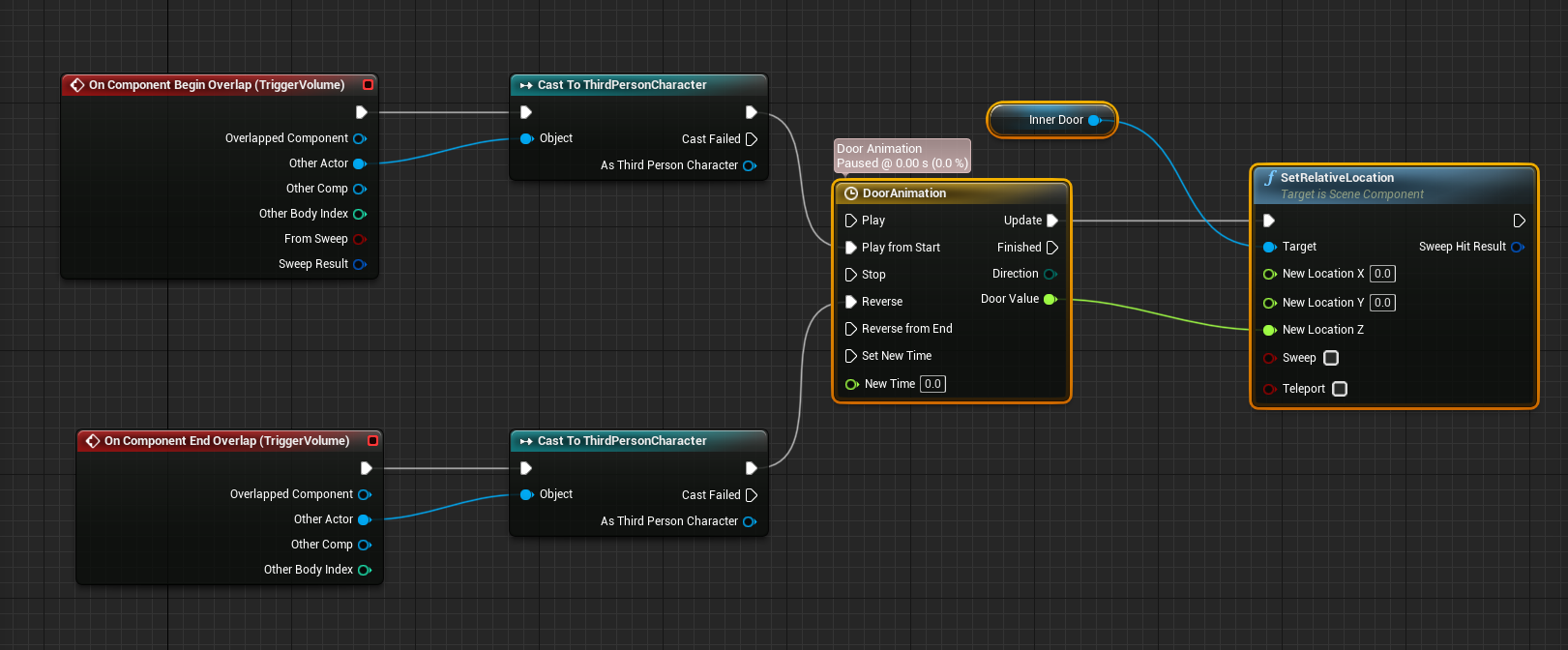1568x650 pixels.
Task: Click the Play input pin on DoorAnimation timeline
Action: 851,221
